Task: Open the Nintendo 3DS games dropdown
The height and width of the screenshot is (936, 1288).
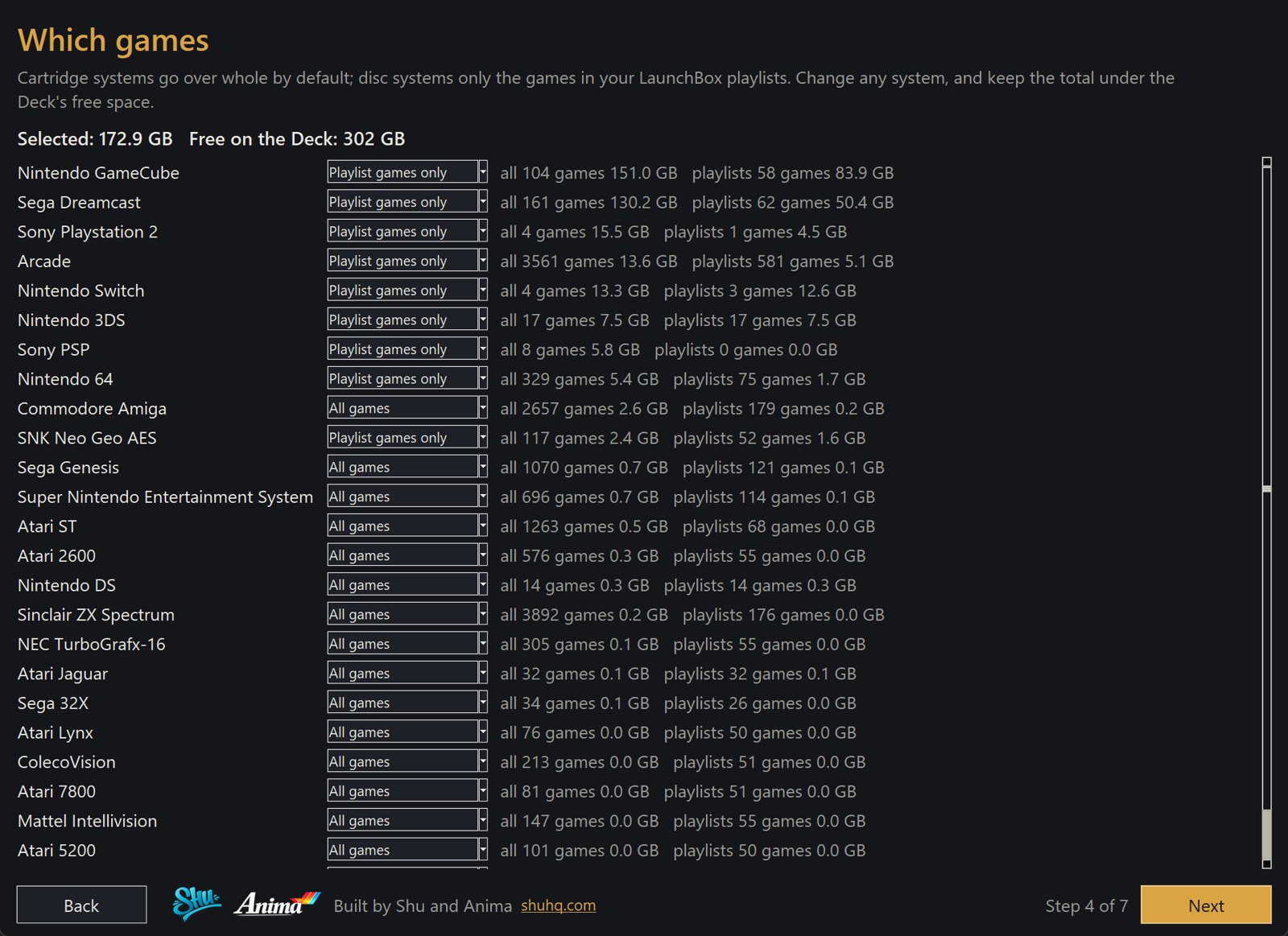Action: click(x=407, y=320)
